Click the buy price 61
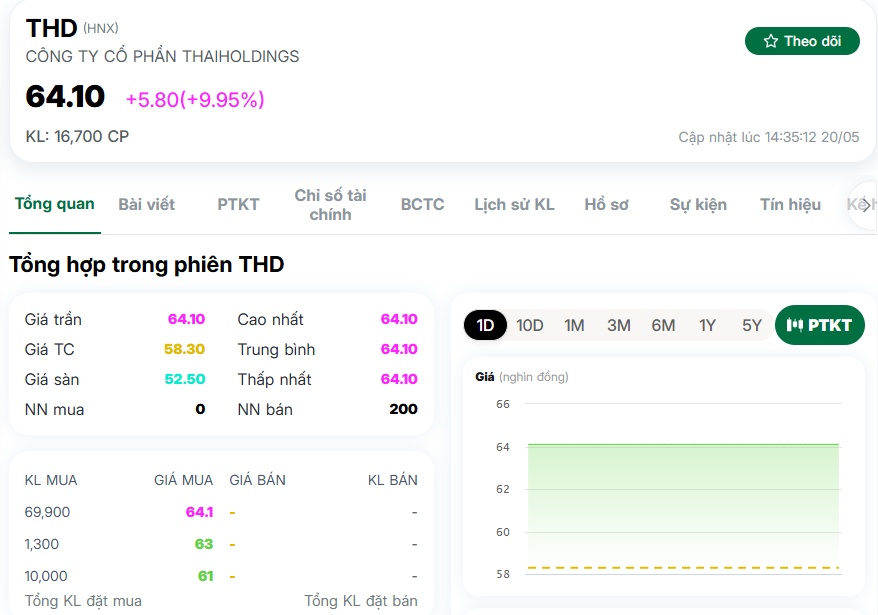 pos(206,576)
